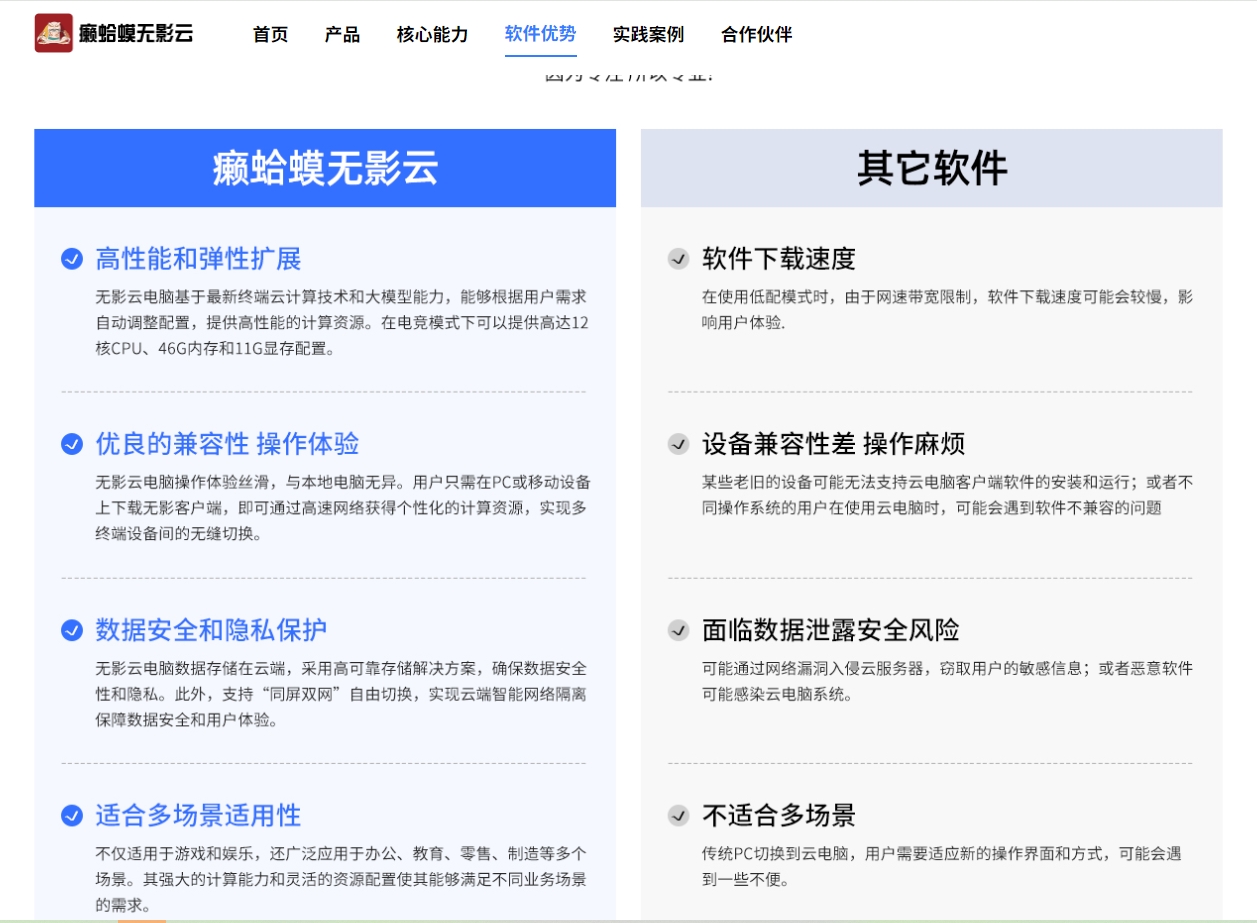Click the 其它软件 column header

pos(932,168)
